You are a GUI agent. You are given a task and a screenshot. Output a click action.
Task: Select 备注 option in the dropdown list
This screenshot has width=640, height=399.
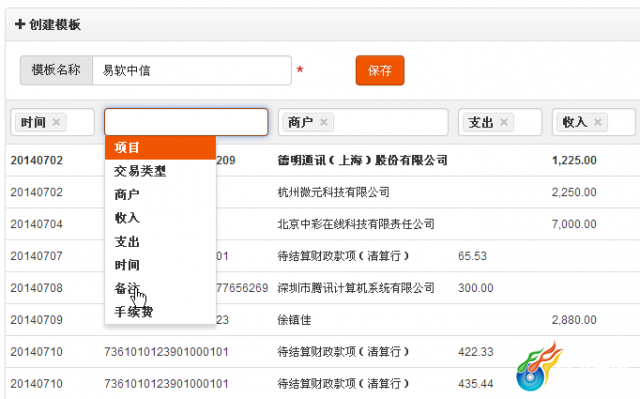[x=160, y=288]
